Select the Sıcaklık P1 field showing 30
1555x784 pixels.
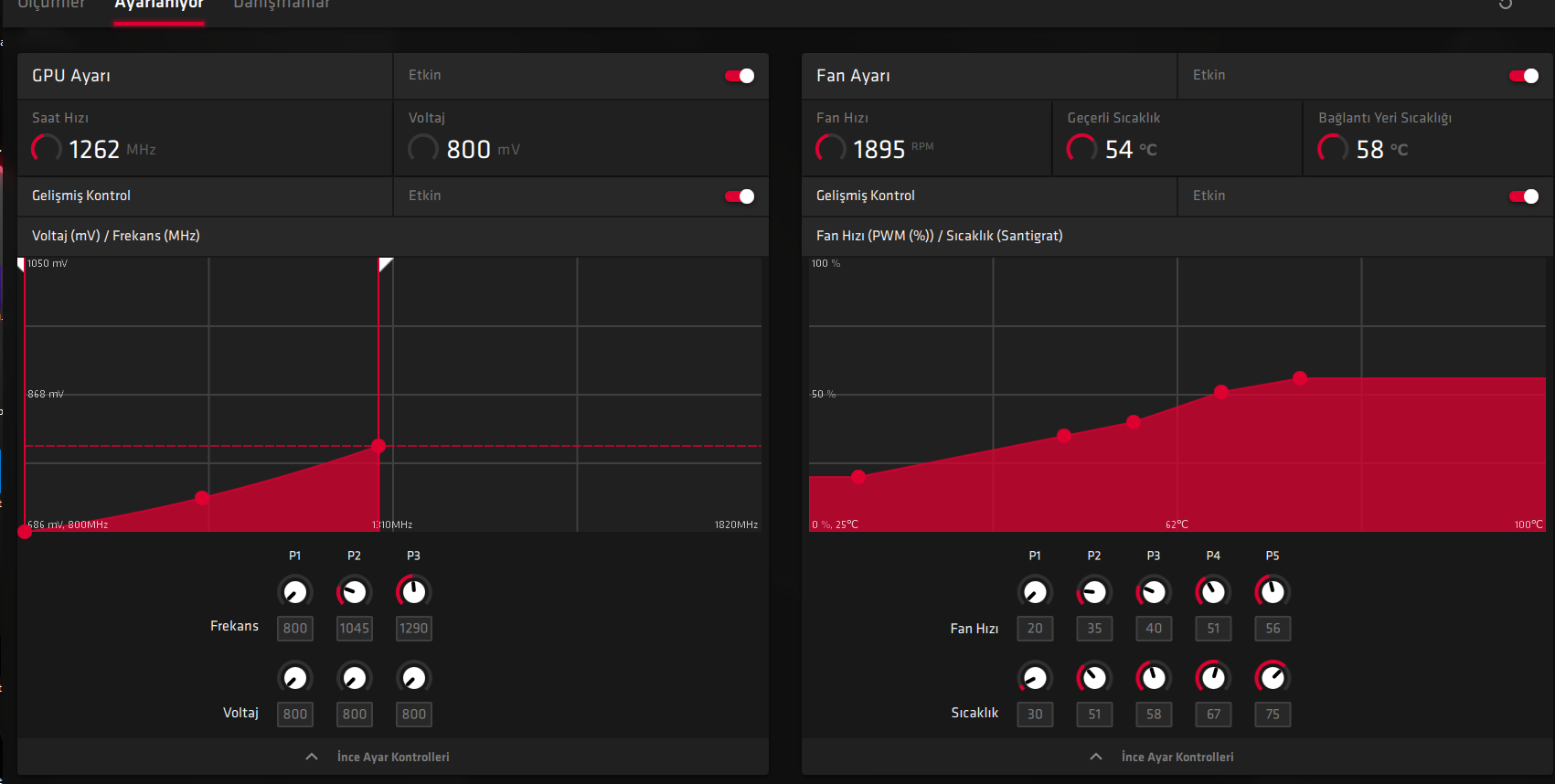pos(1035,715)
